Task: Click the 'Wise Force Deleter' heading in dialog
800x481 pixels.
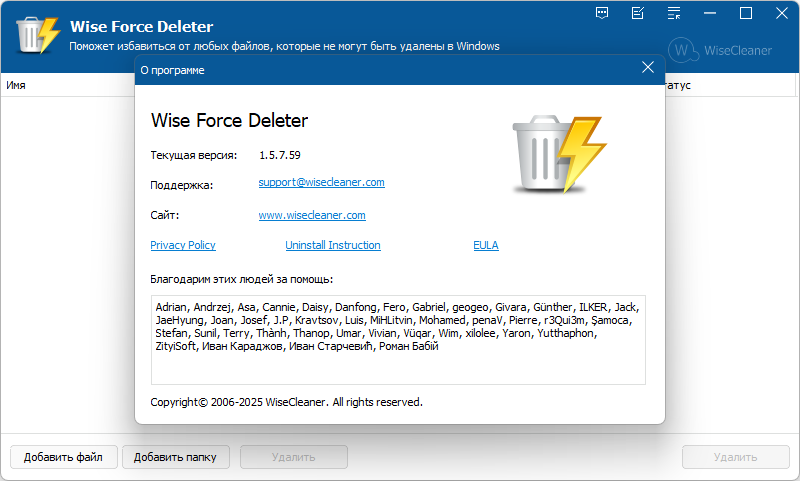Action: (229, 121)
